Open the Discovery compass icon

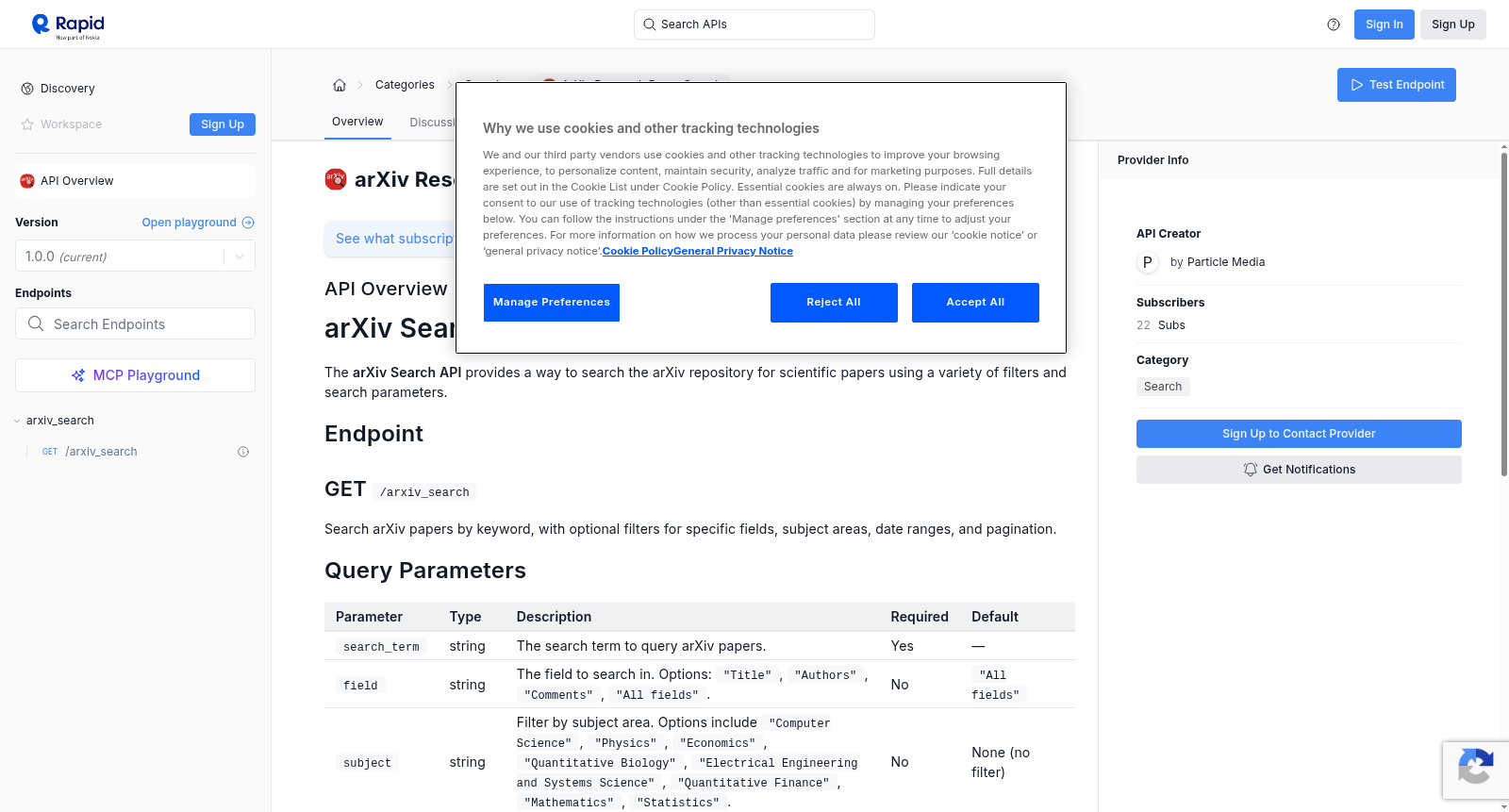coord(27,89)
